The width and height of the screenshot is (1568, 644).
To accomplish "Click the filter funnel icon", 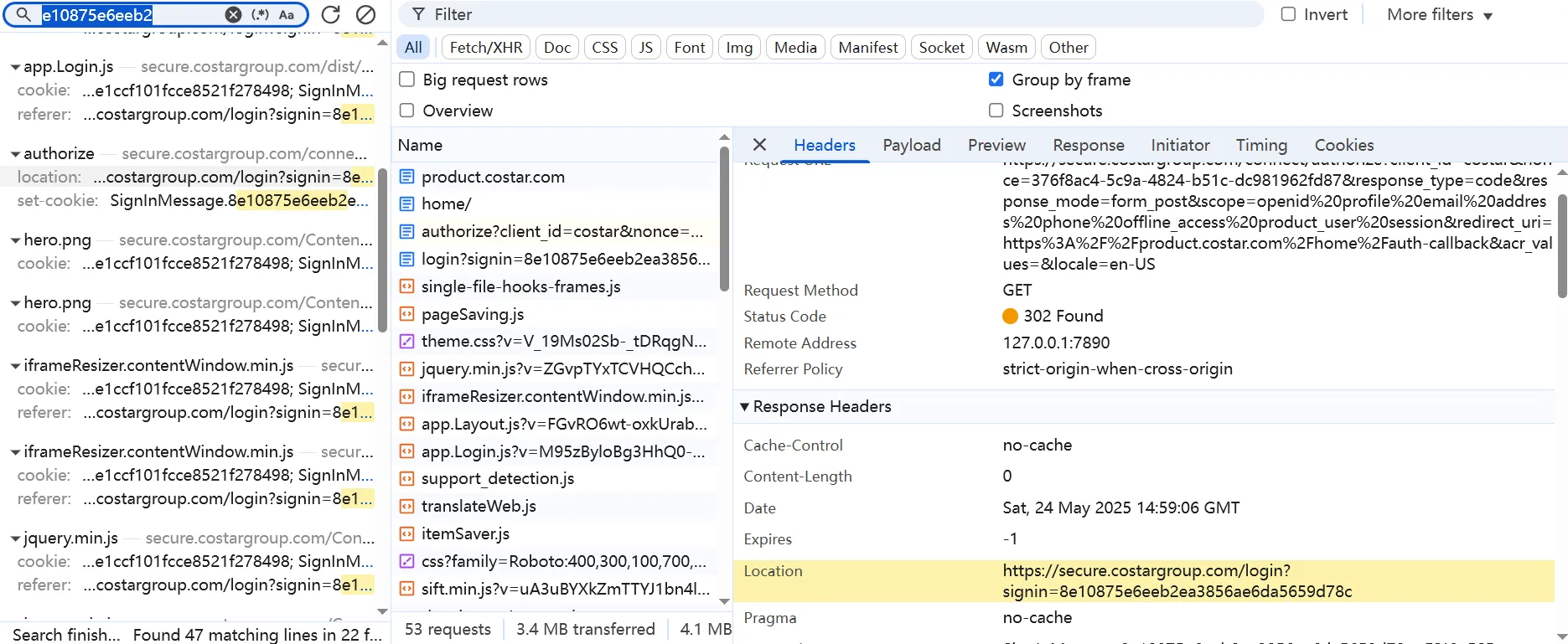I will click(x=418, y=14).
